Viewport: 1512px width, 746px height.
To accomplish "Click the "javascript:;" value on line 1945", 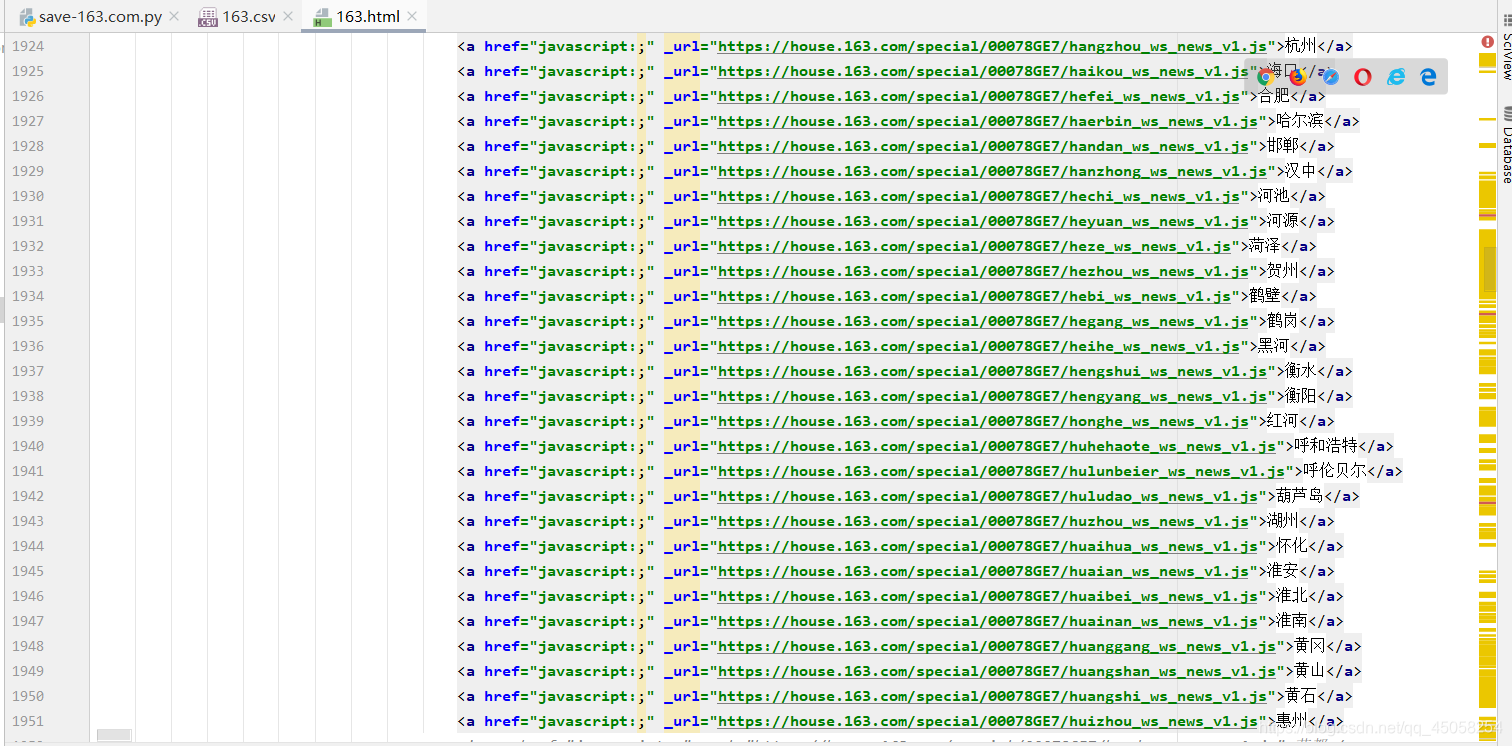I will 591,571.
